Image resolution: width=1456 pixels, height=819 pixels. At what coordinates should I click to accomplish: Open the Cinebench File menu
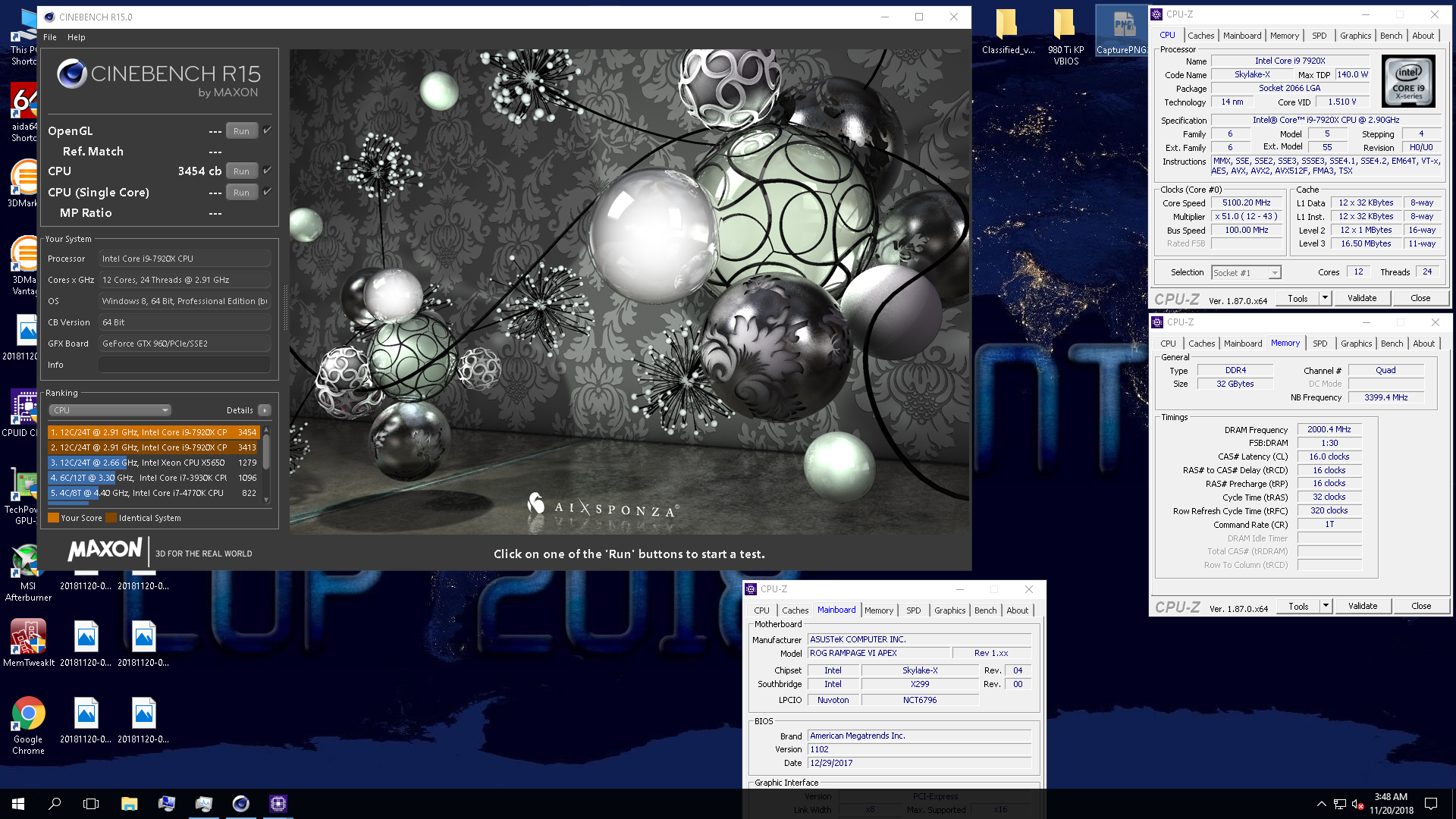(50, 37)
